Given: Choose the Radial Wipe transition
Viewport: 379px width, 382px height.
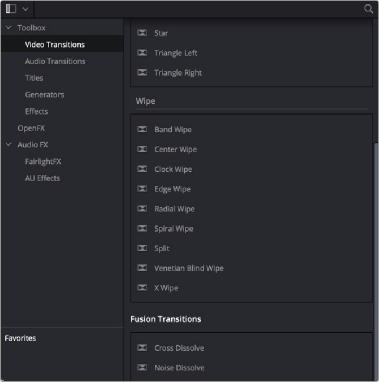Looking at the screenshot, I should point(174,209).
